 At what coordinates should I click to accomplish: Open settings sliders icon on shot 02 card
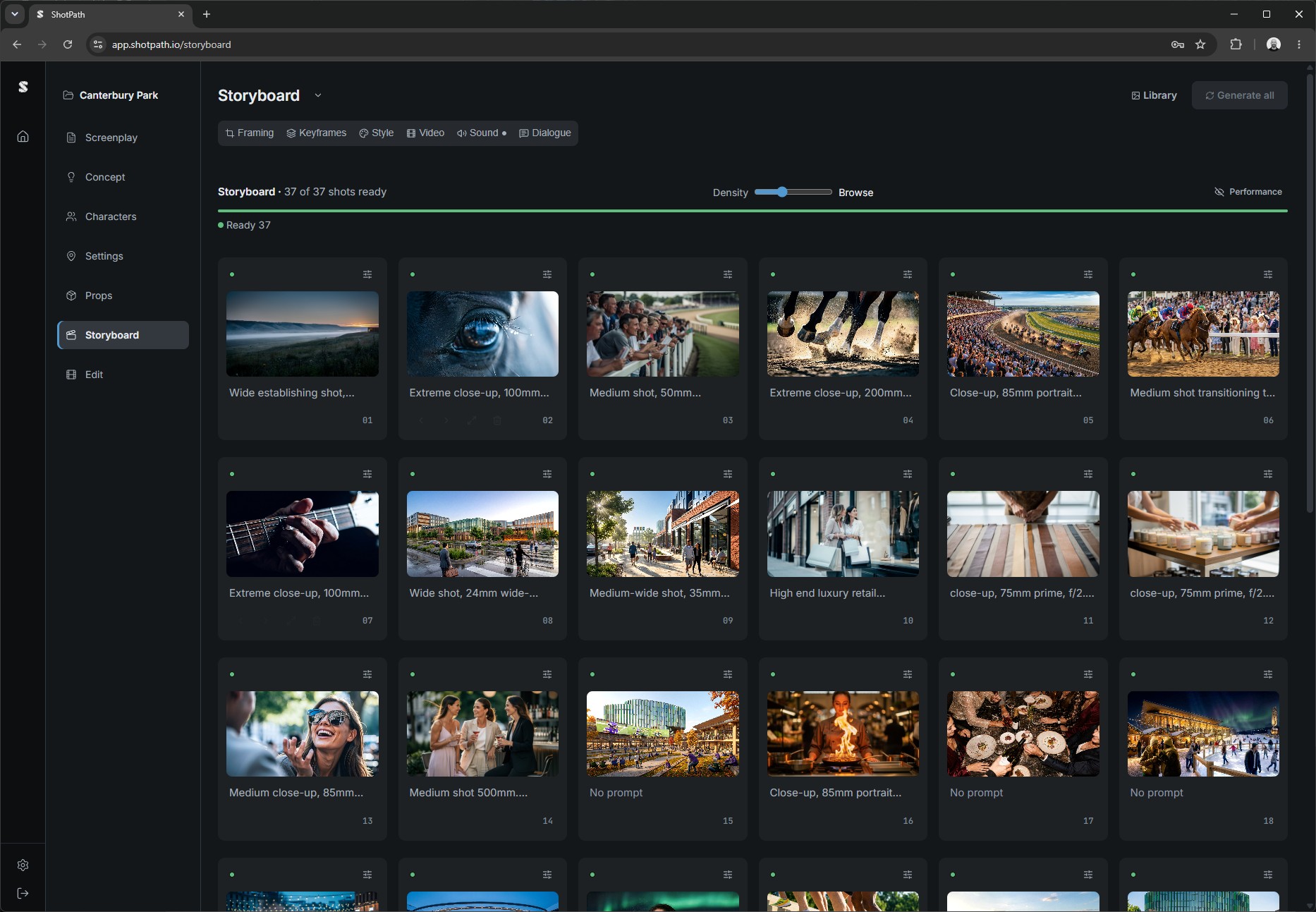547,274
